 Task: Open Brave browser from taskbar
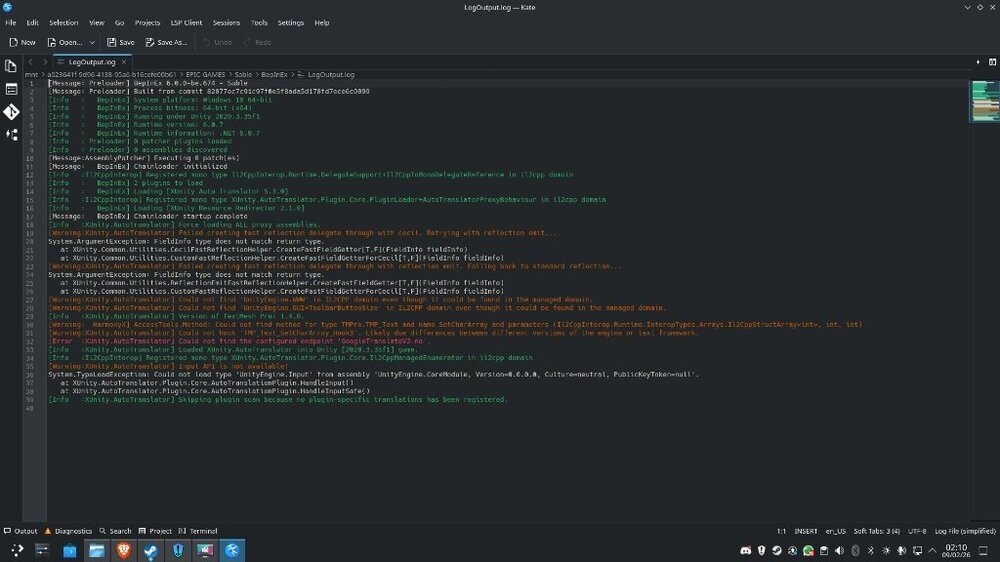(124, 550)
